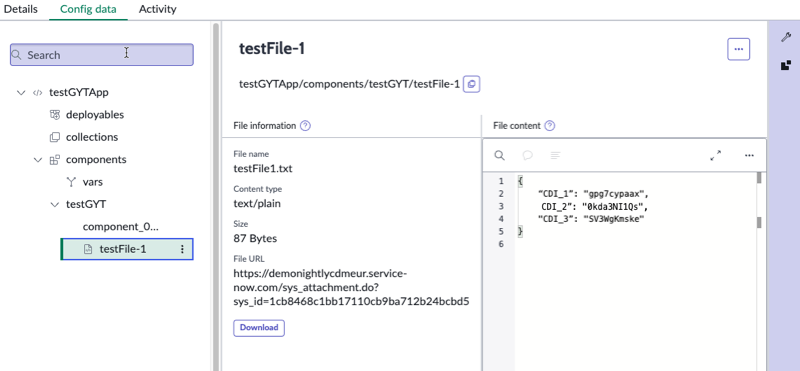Open File information help tooltip
This screenshot has width=800, height=371.
(x=305, y=126)
